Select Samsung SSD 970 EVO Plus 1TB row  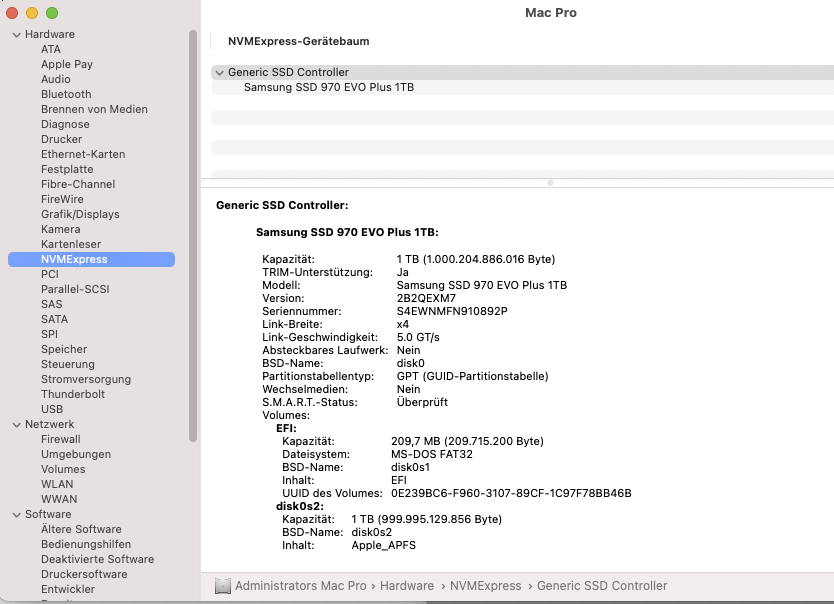click(x=522, y=88)
